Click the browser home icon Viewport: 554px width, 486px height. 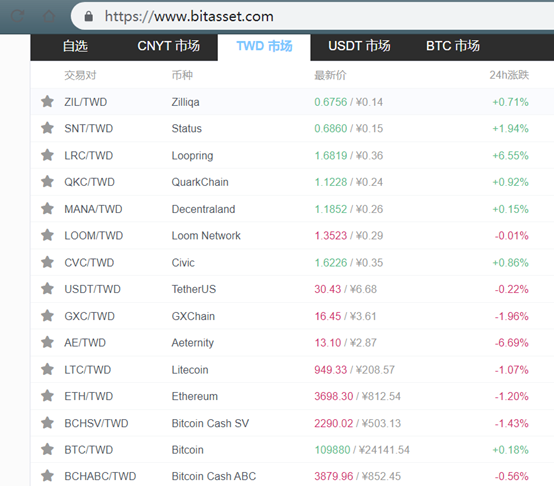[x=49, y=16]
